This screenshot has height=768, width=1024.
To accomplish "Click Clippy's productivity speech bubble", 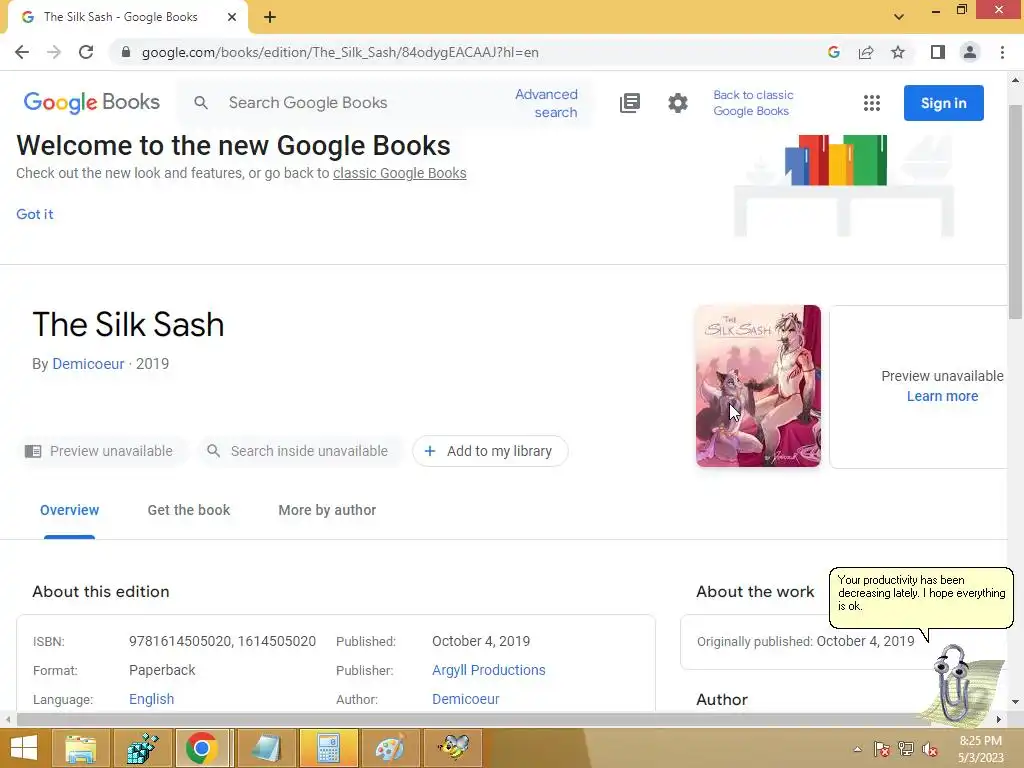I will (921, 596).
